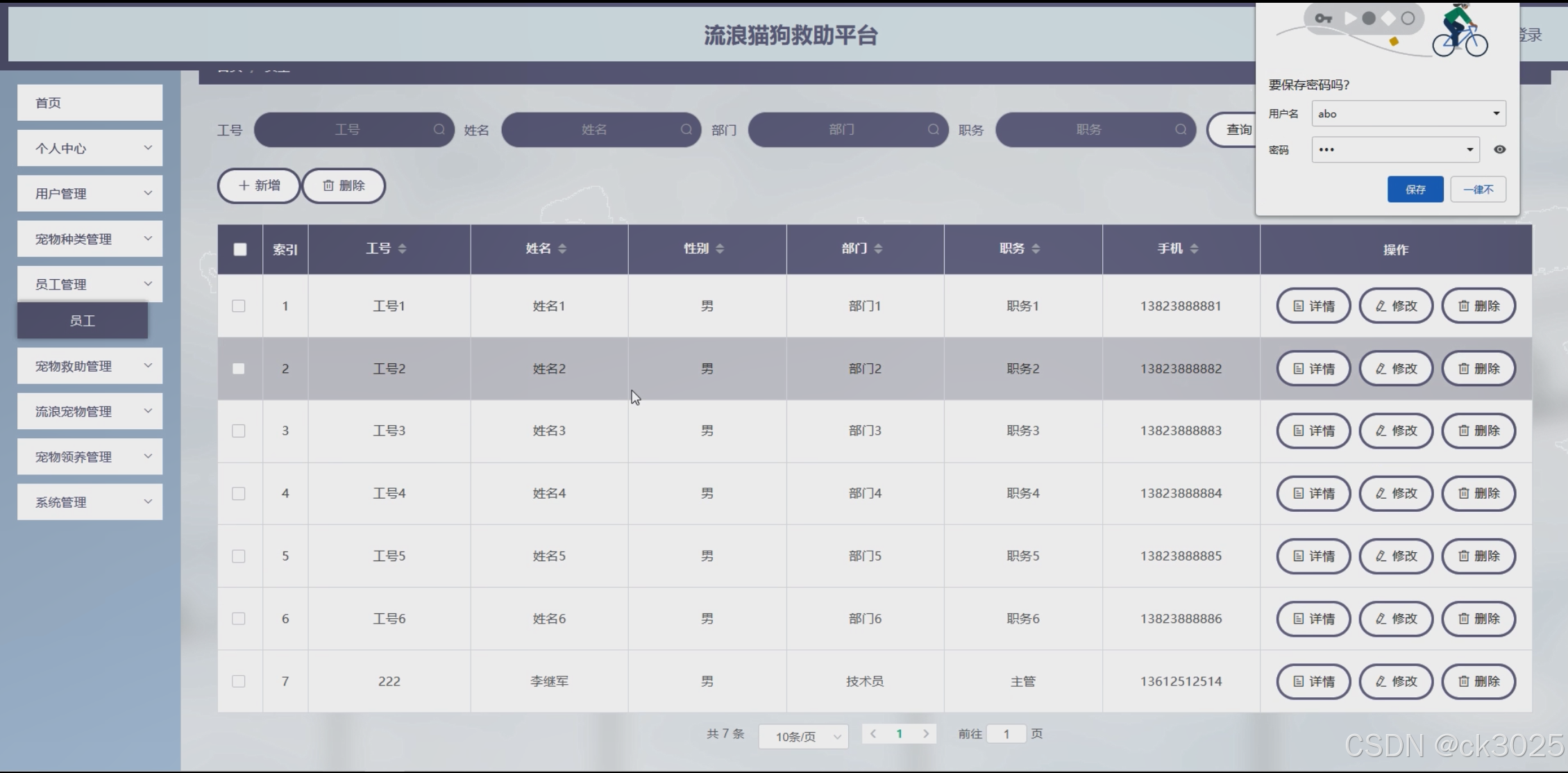This screenshot has height=773, width=1568.
Task: Expand the 用户管理 sidebar menu
Action: tap(90, 194)
